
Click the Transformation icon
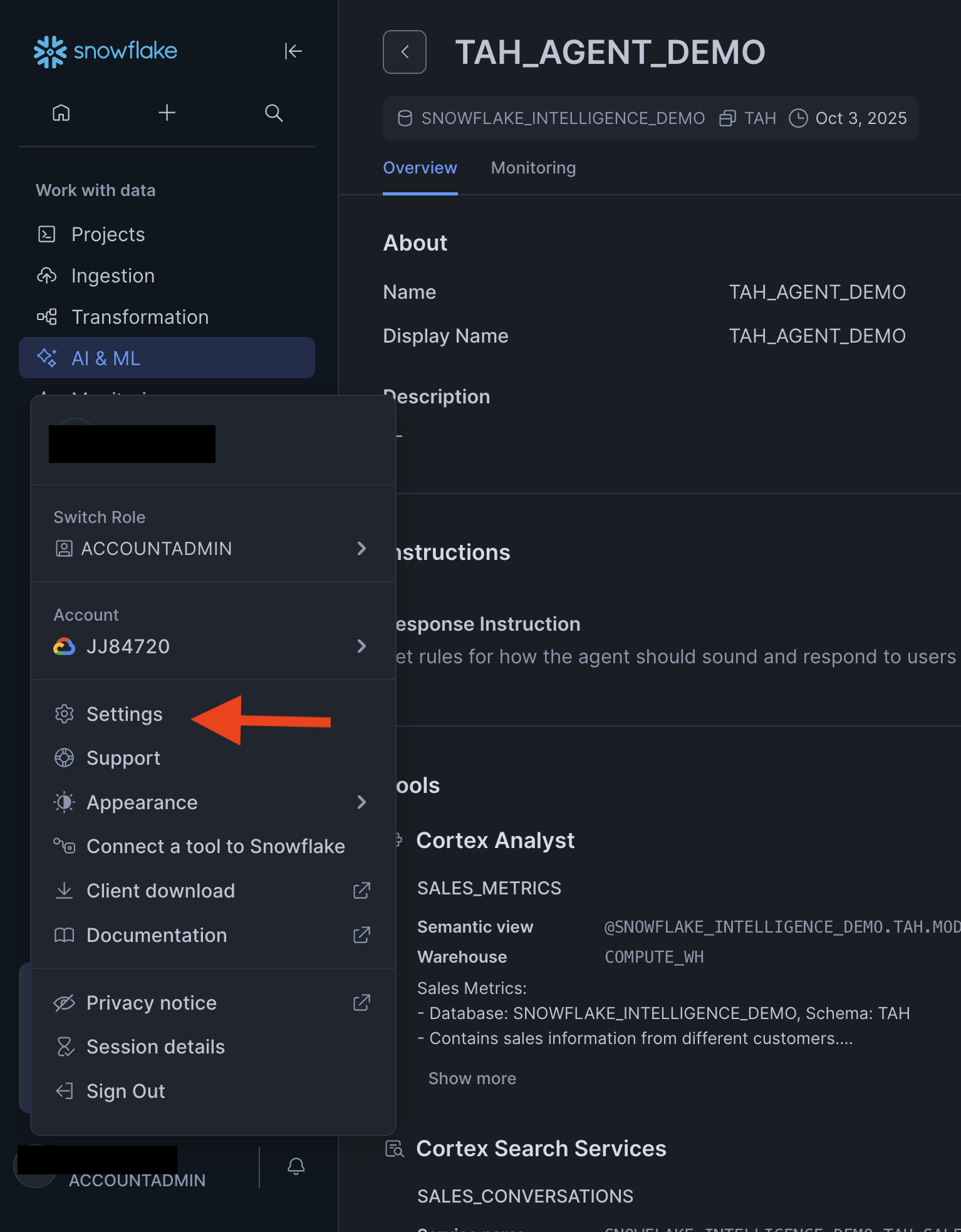(x=47, y=317)
